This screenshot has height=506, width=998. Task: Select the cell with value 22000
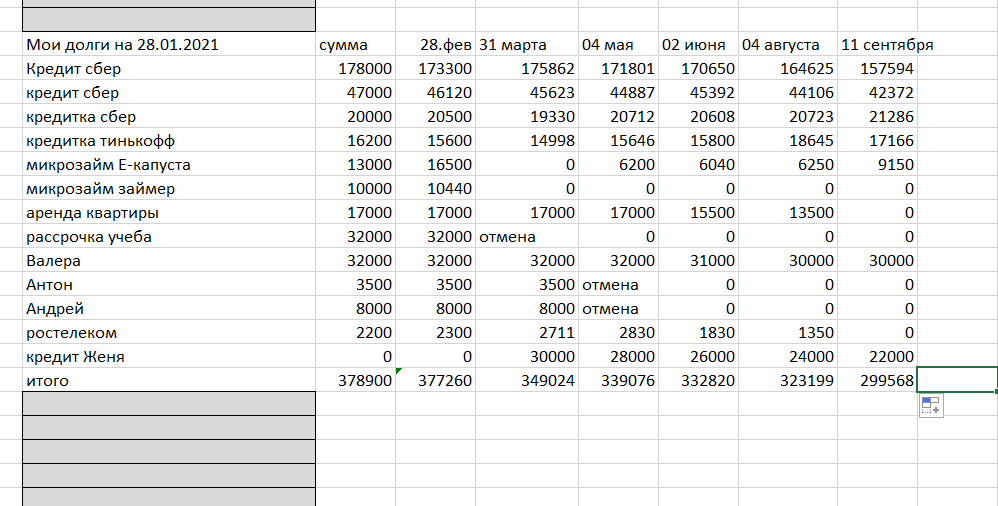pyautogui.click(x=877, y=356)
